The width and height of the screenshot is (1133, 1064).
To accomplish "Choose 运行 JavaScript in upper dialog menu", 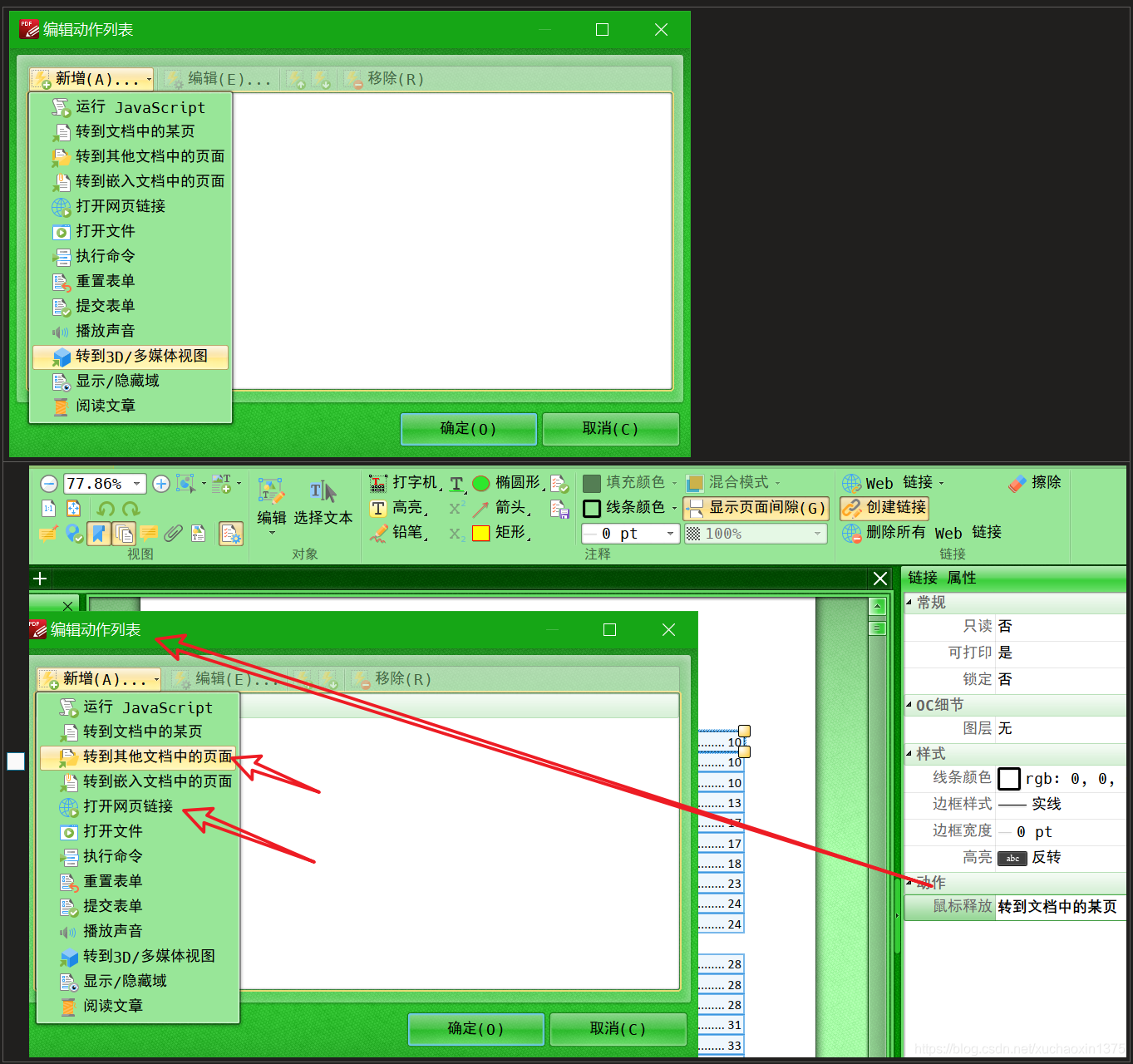I will point(130,107).
